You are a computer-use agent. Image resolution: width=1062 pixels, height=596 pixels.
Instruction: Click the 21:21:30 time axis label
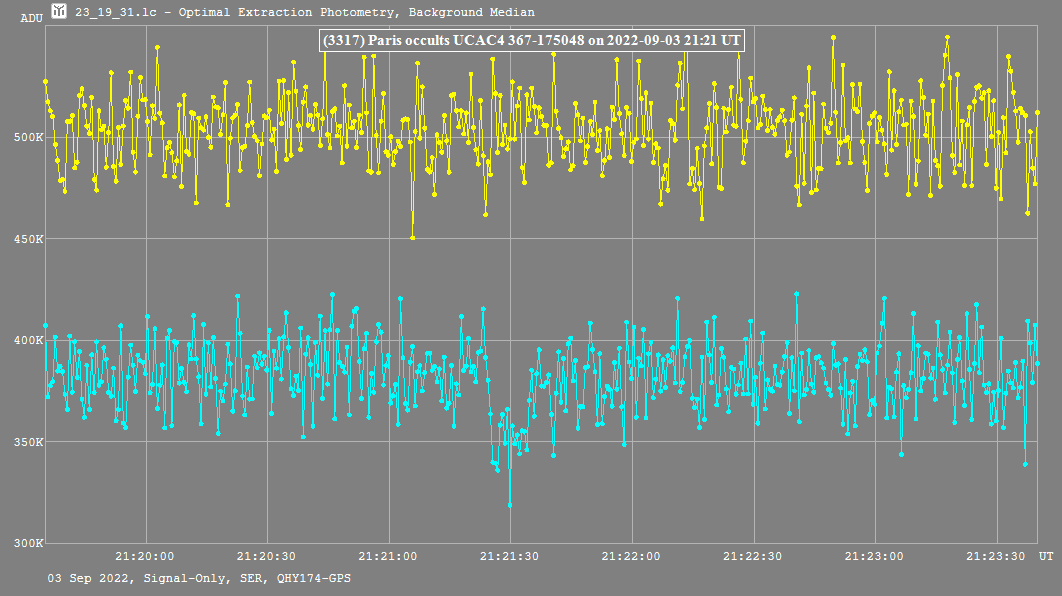(510, 556)
